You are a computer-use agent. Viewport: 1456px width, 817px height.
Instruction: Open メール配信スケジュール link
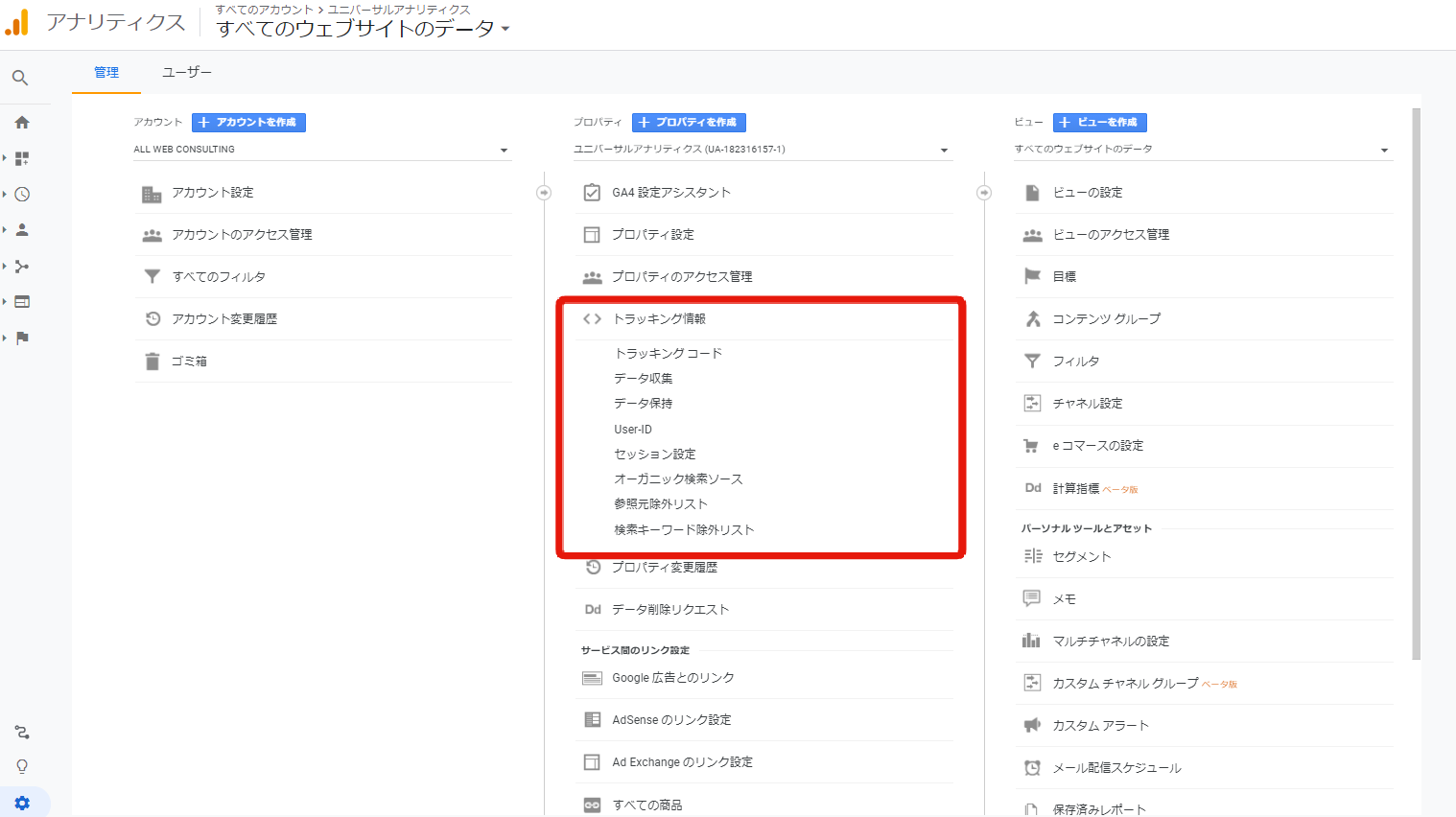[x=1116, y=768]
